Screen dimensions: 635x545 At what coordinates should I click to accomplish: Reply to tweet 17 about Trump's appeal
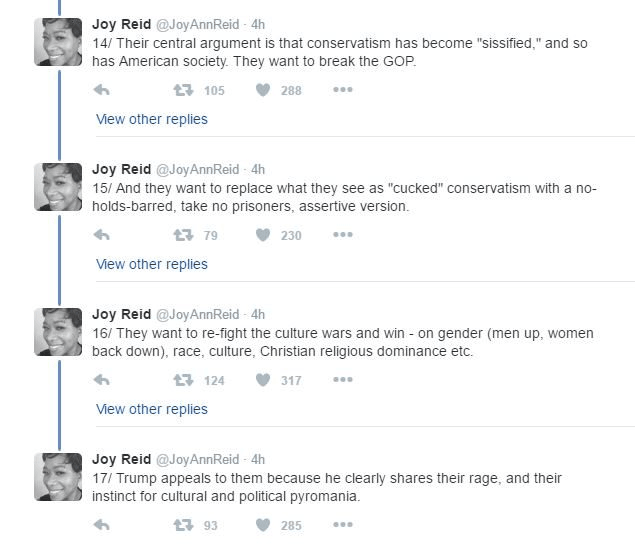[101, 525]
